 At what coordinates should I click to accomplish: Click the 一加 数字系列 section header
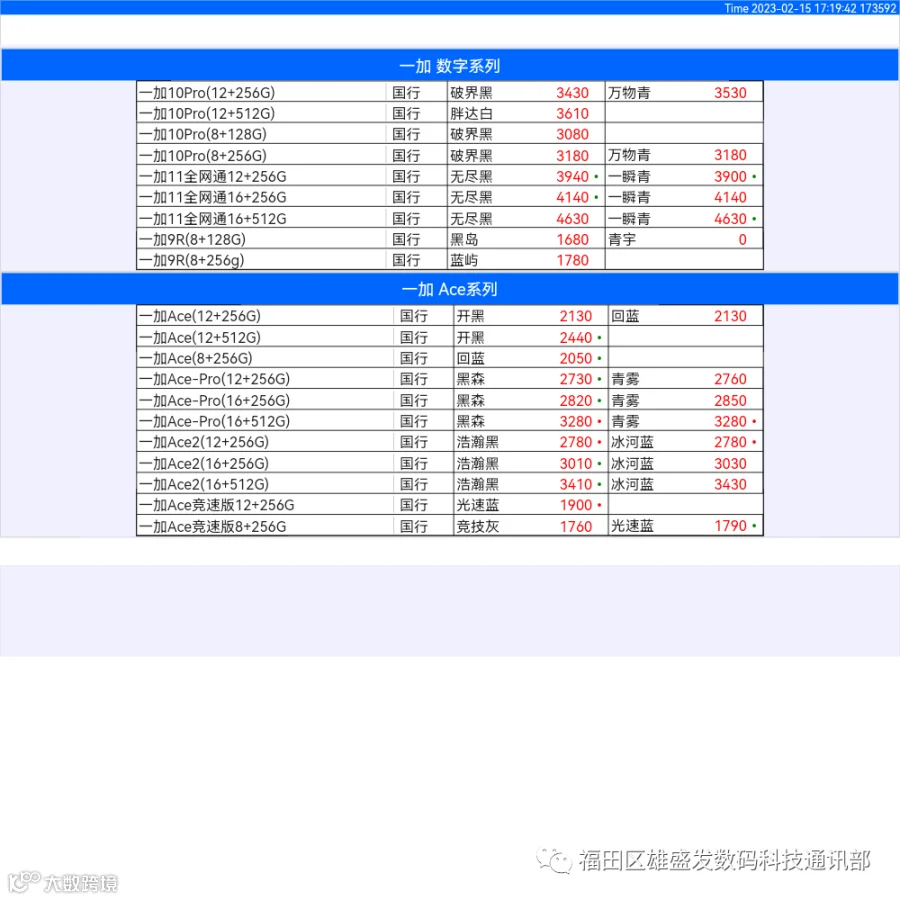450,65
